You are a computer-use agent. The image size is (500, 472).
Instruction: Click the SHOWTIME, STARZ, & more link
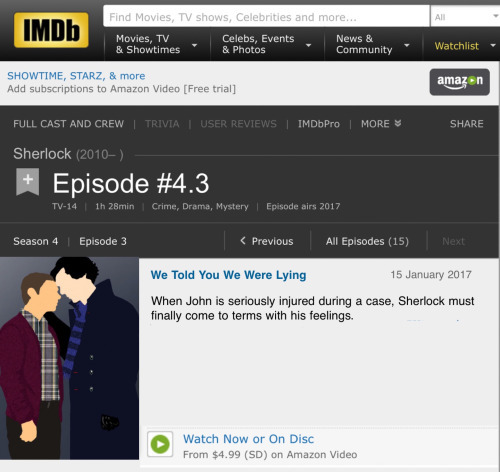76,76
